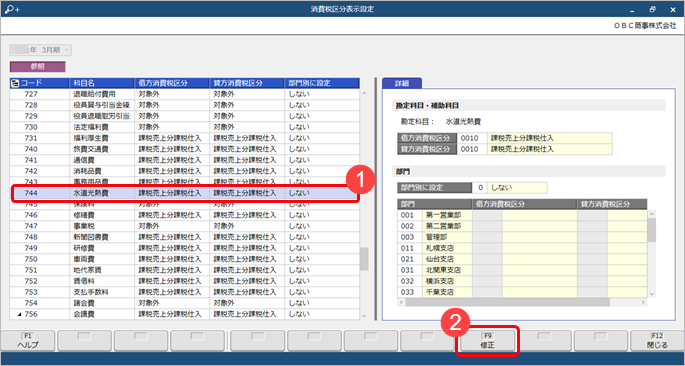Select department 011 札幌支店
685x366 pixels.
(522, 248)
